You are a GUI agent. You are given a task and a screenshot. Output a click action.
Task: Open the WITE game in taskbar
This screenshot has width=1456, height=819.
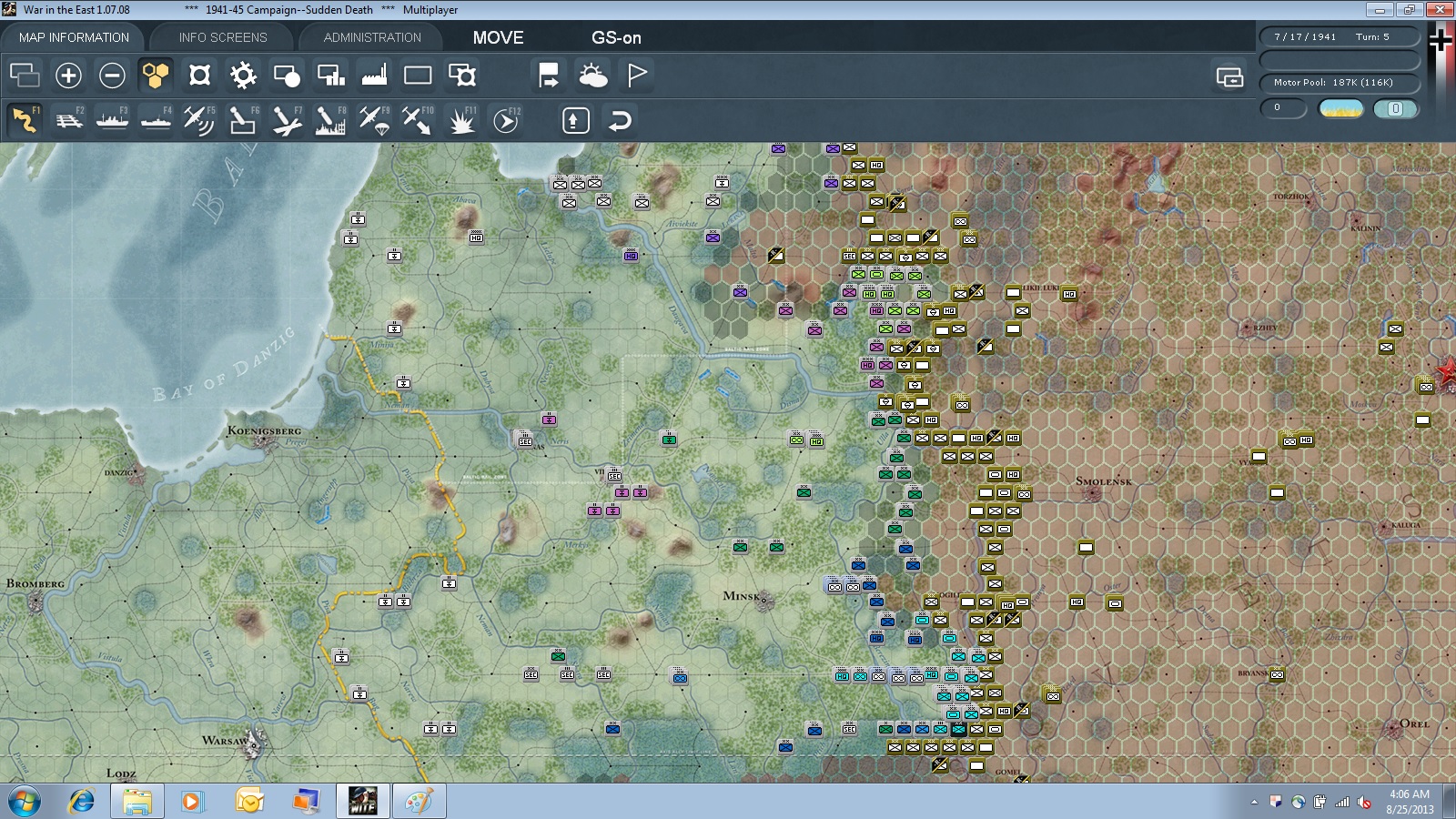362,801
